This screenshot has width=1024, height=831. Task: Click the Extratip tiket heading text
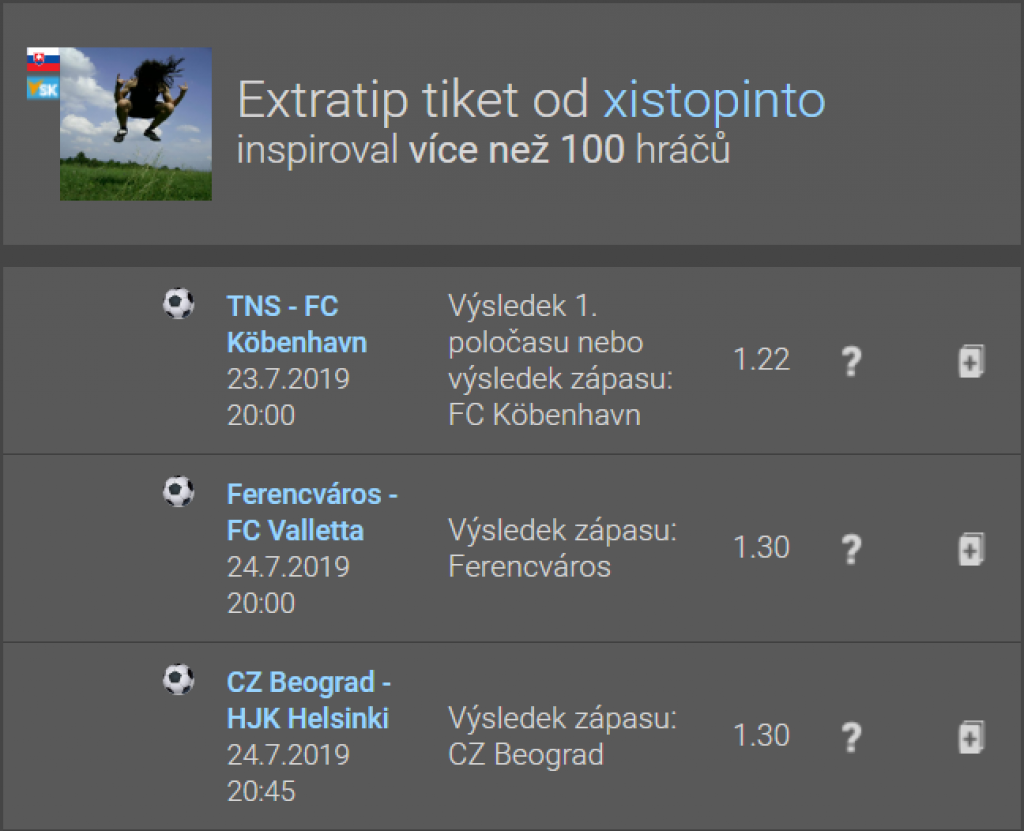414,100
